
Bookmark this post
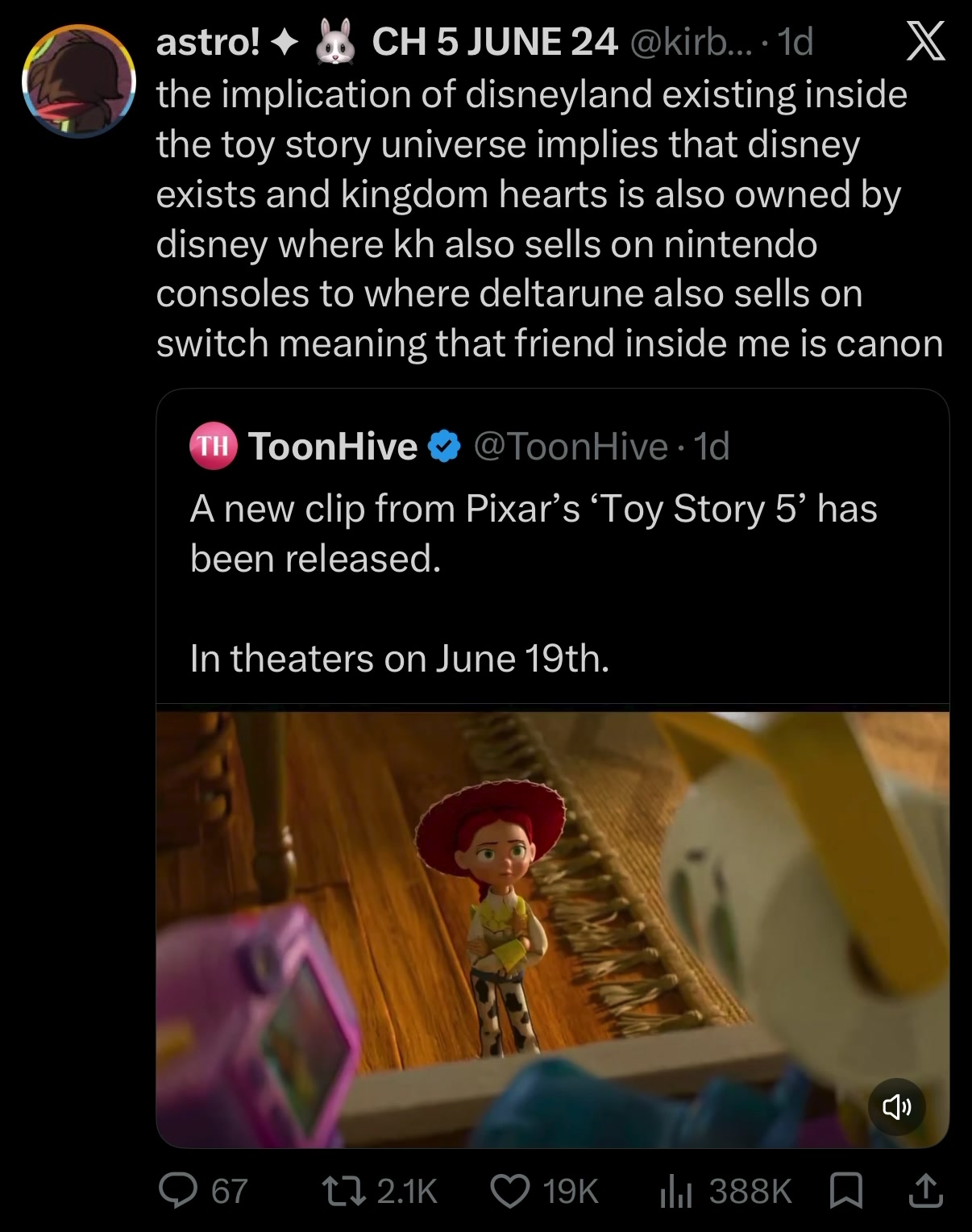(x=846, y=1191)
